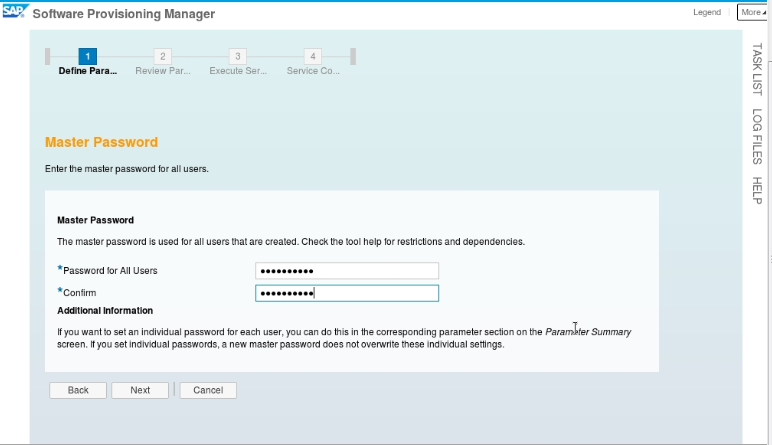Click the Master Password orange heading
Image resolution: width=772 pixels, height=445 pixels.
coord(101,142)
